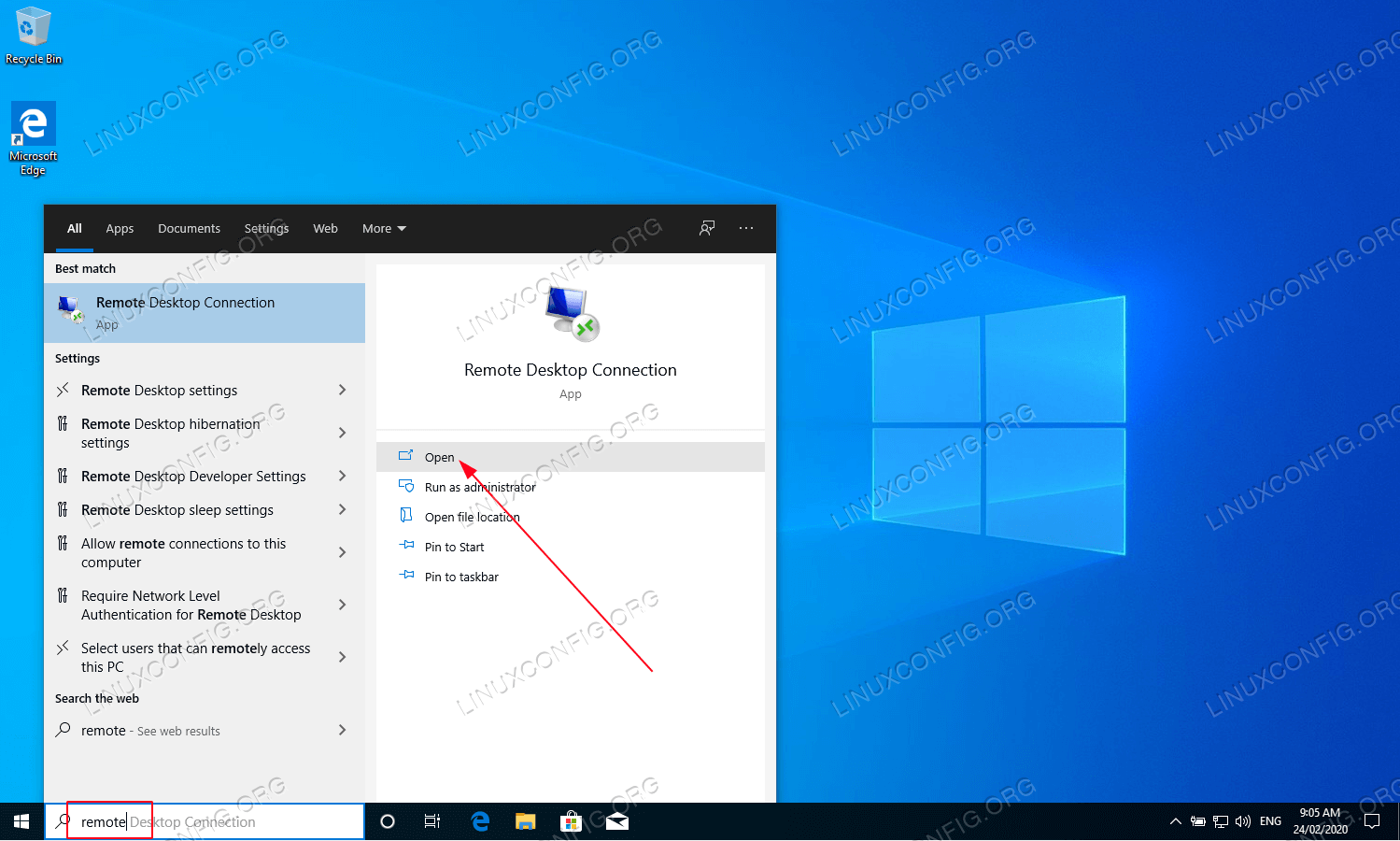Image resolution: width=1400 pixels, height=841 pixels.
Task: Click the feedback icon in search header
Action: [x=707, y=228]
